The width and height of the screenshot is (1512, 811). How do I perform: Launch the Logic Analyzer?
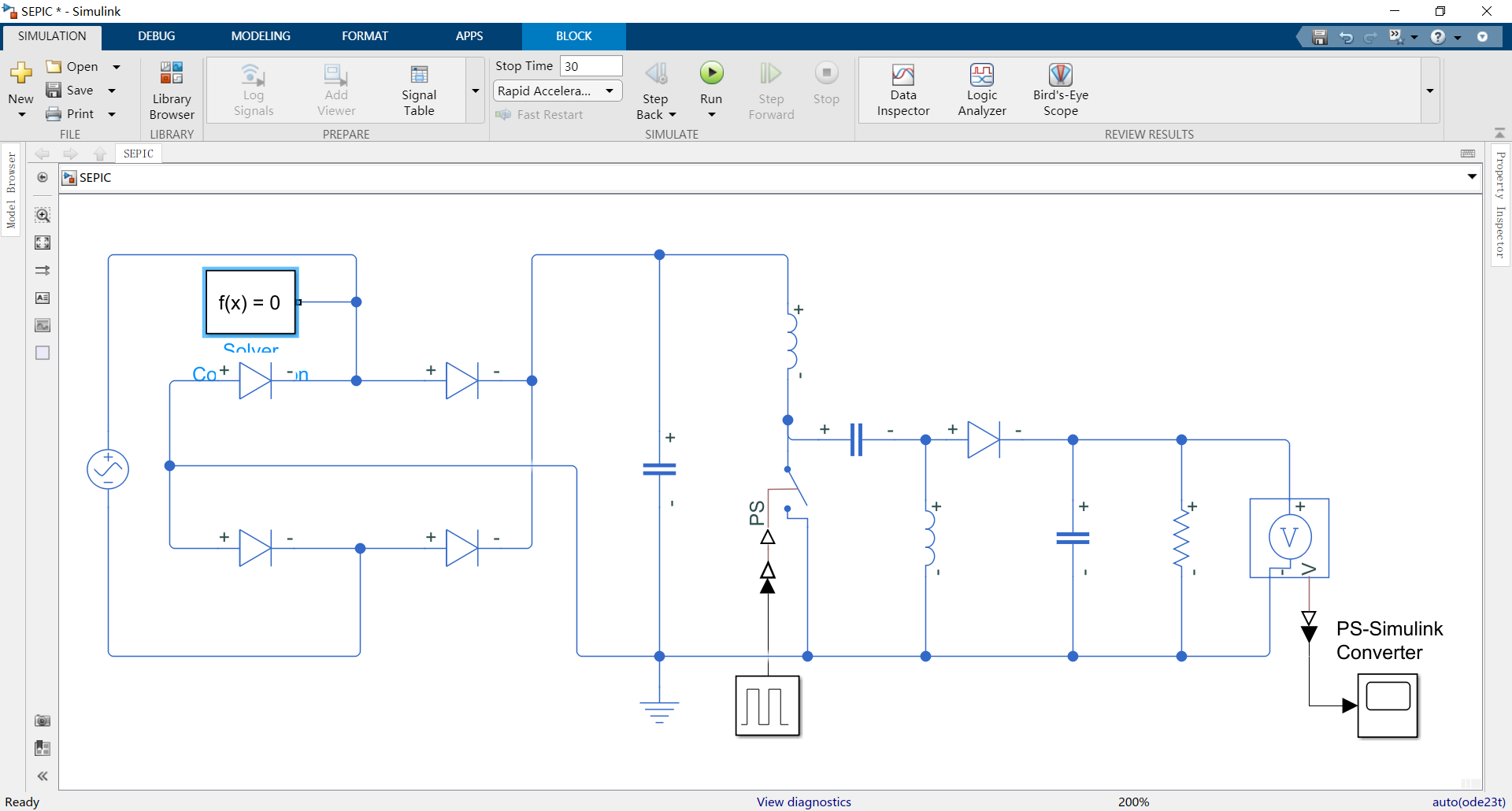982,91
